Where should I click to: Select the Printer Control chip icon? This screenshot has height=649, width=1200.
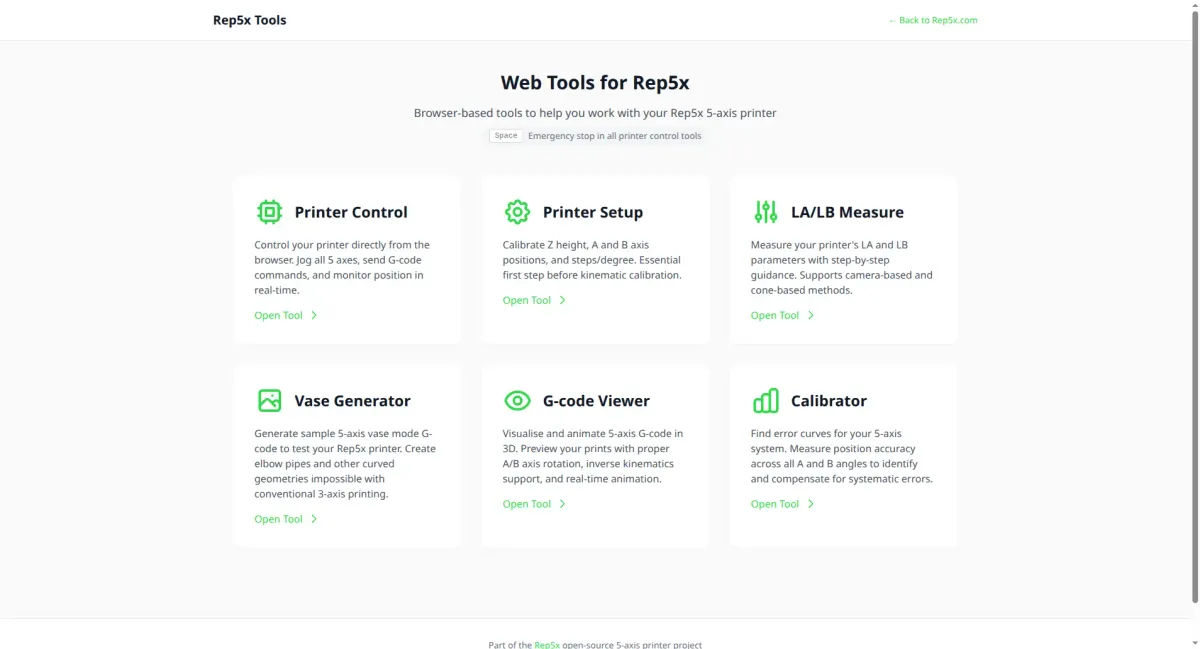(x=269, y=211)
